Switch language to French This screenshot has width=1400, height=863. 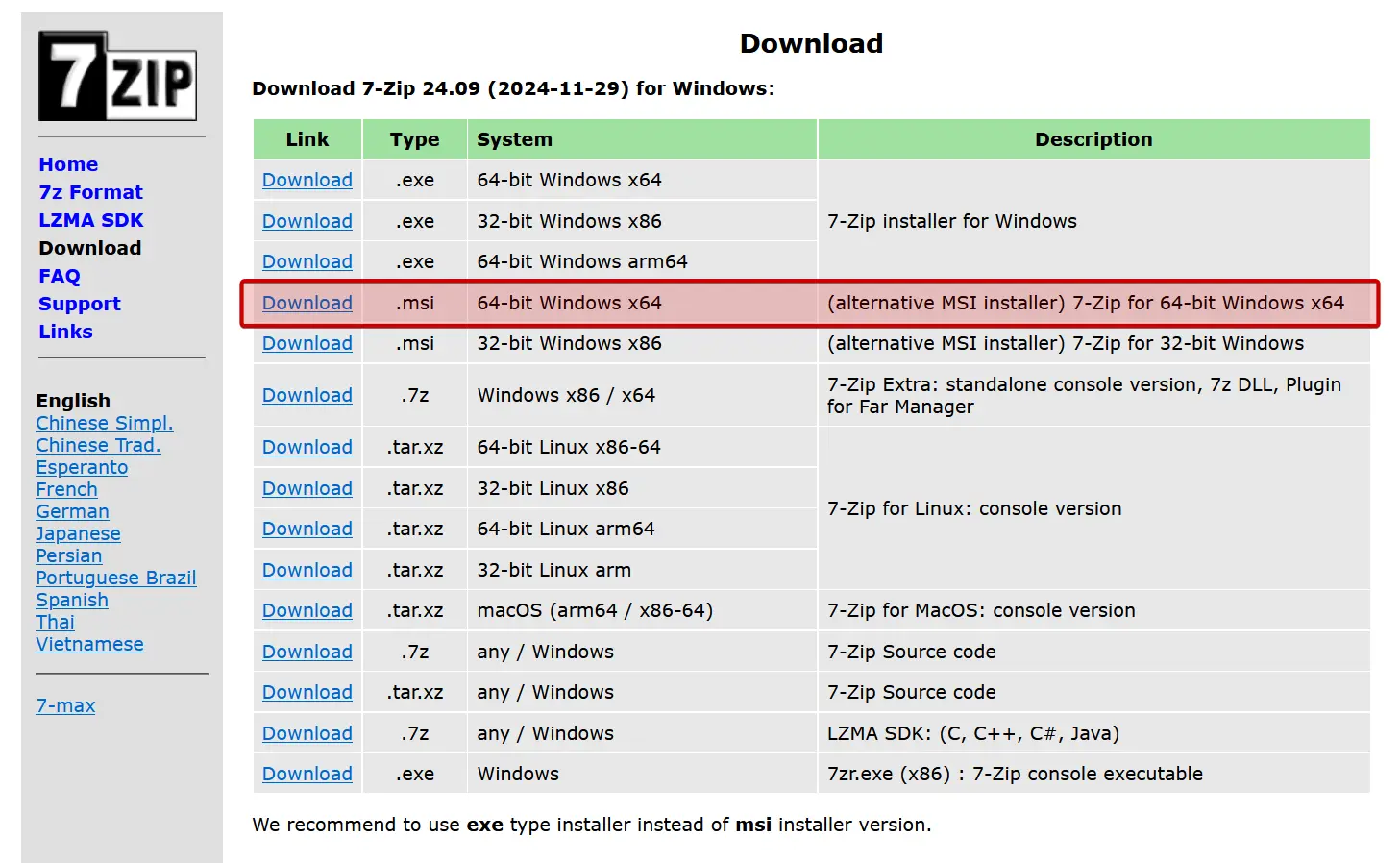click(66, 489)
